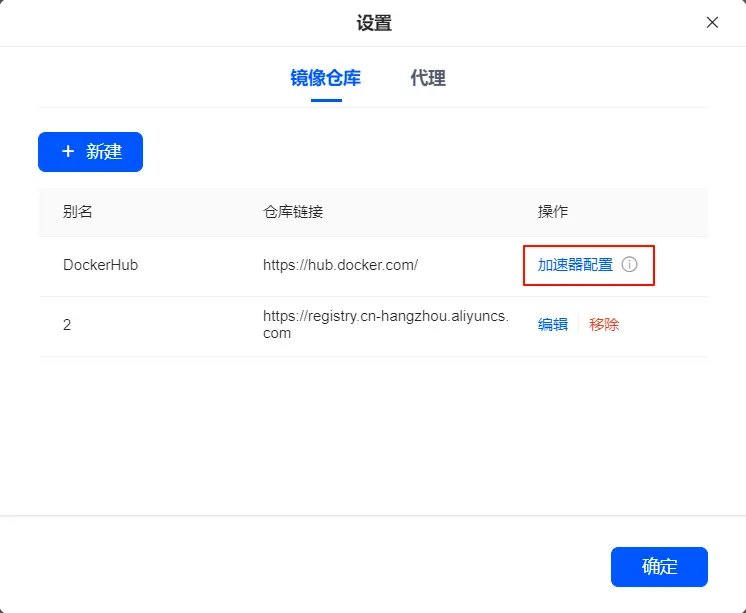Confirm settings with the 确定 button
This screenshot has height=613, width=746.
659,567
